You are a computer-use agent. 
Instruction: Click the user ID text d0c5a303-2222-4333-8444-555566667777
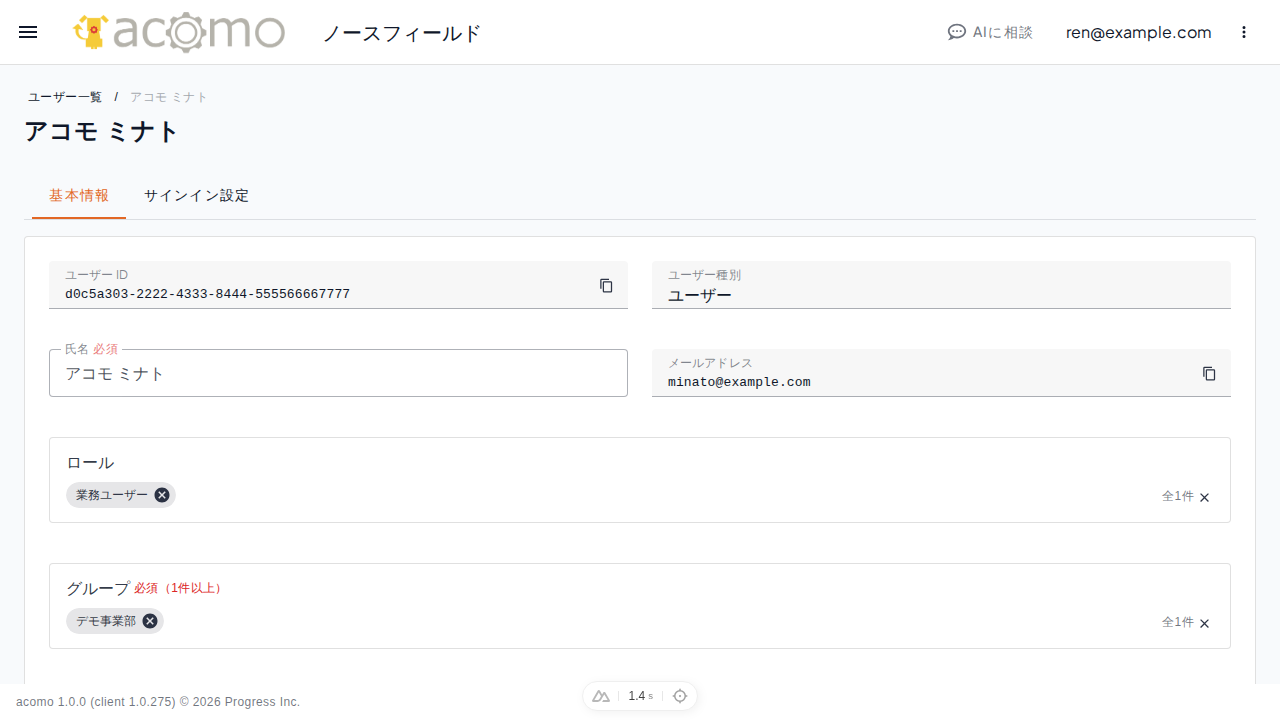coord(208,294)
